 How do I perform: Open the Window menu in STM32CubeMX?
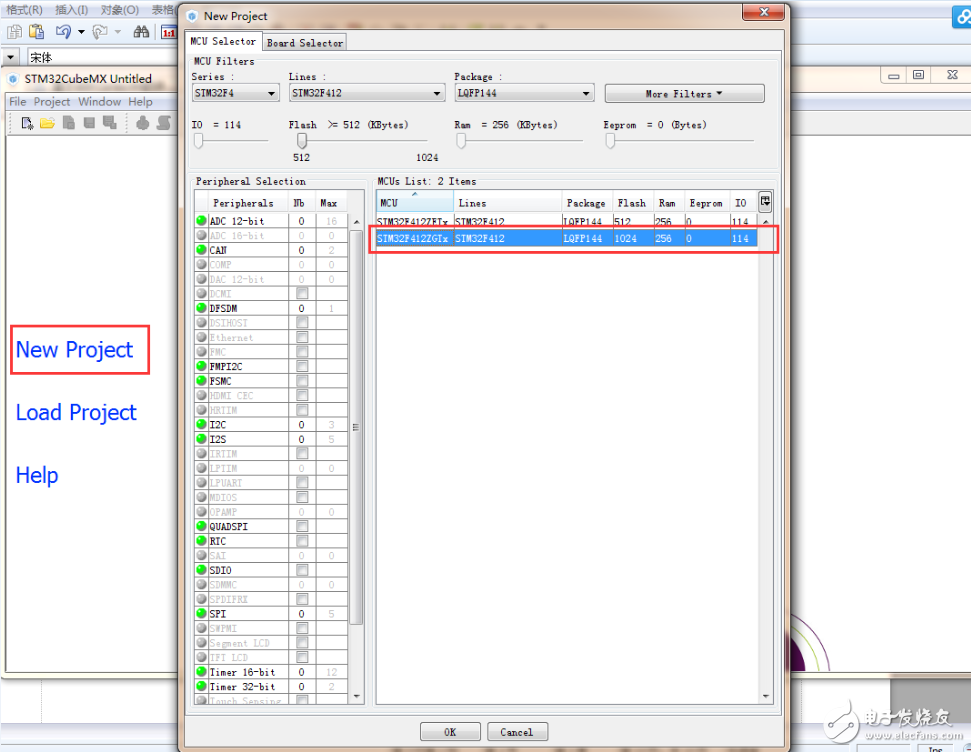100,102
